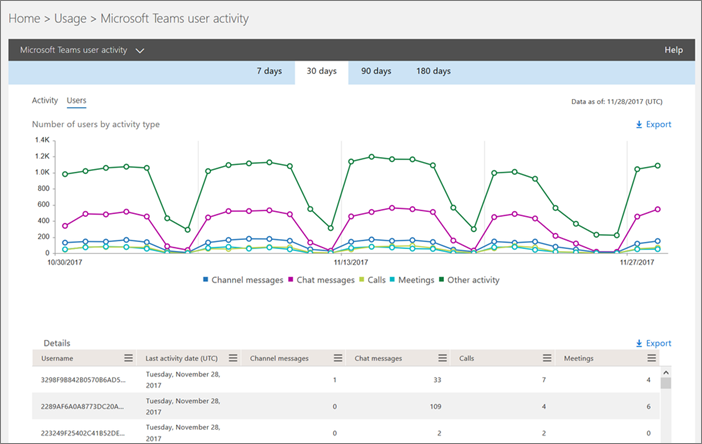Image resolution: width=702 pixels, height=444 pixels.
Task: Toggle Meetings legend series
Action: pos(412,280)
